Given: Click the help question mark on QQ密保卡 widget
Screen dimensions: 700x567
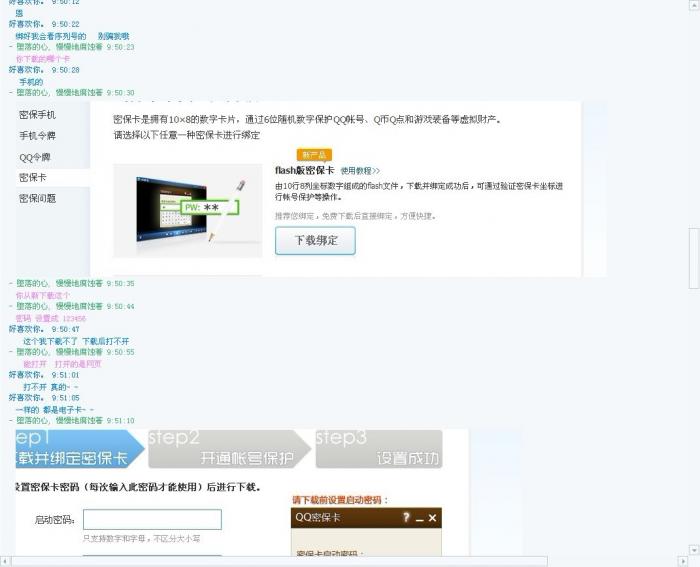Looking at the screenshot, I should tap(406, 517).
